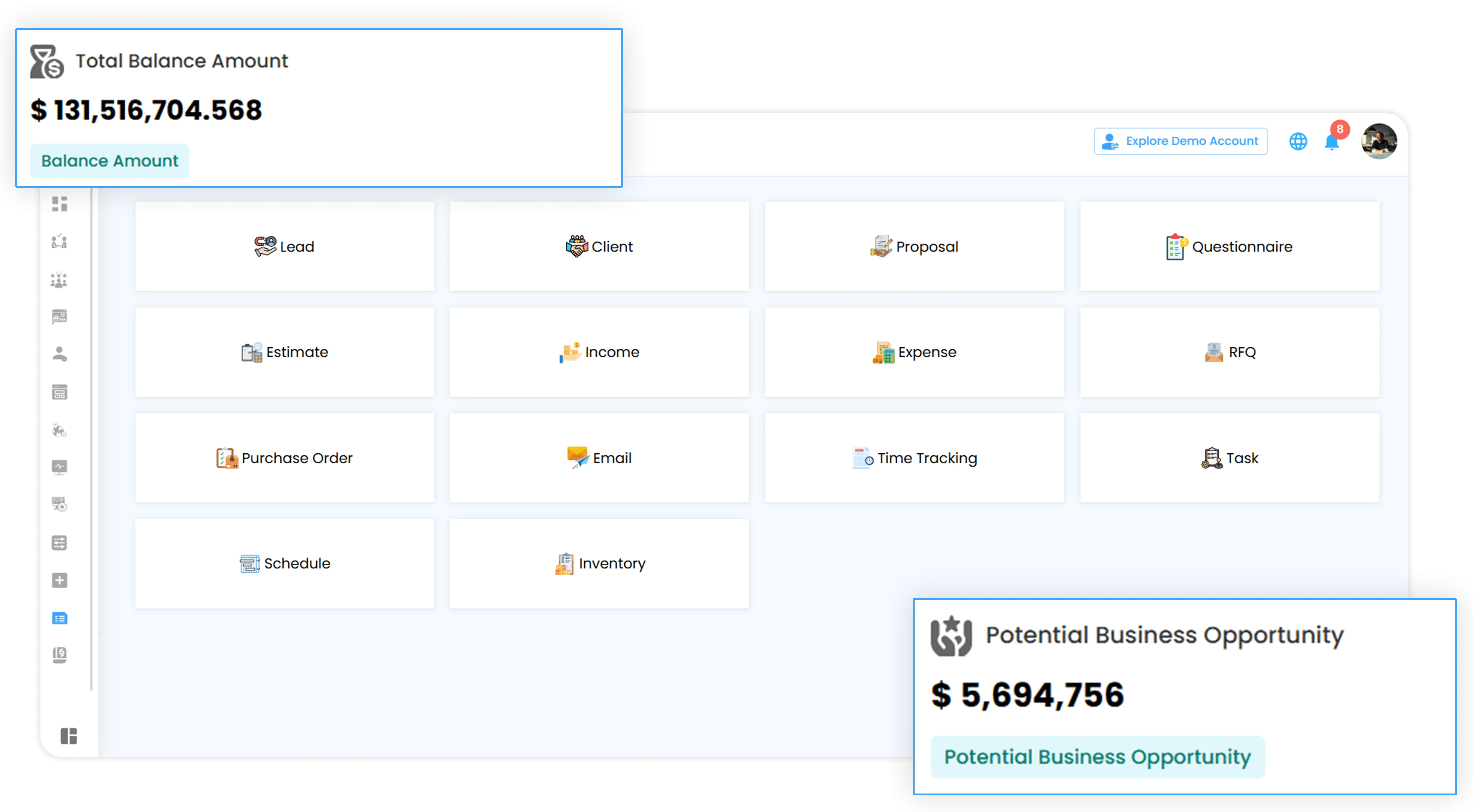Click the globe language icon in header

coord(1298,141)
